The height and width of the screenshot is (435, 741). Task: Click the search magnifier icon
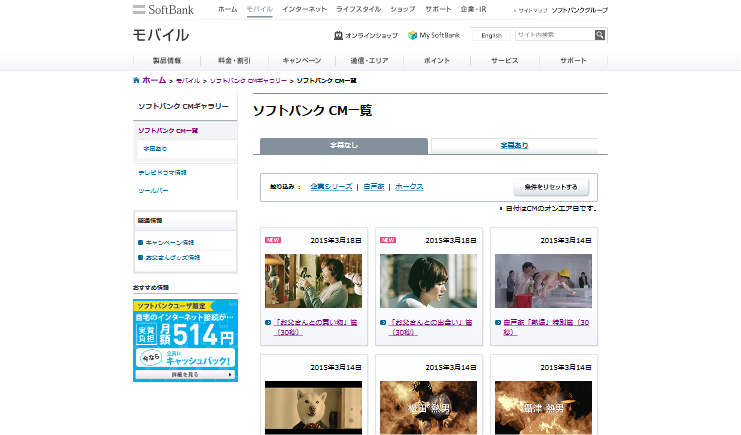pyautogui.click(x=600, y=35)
